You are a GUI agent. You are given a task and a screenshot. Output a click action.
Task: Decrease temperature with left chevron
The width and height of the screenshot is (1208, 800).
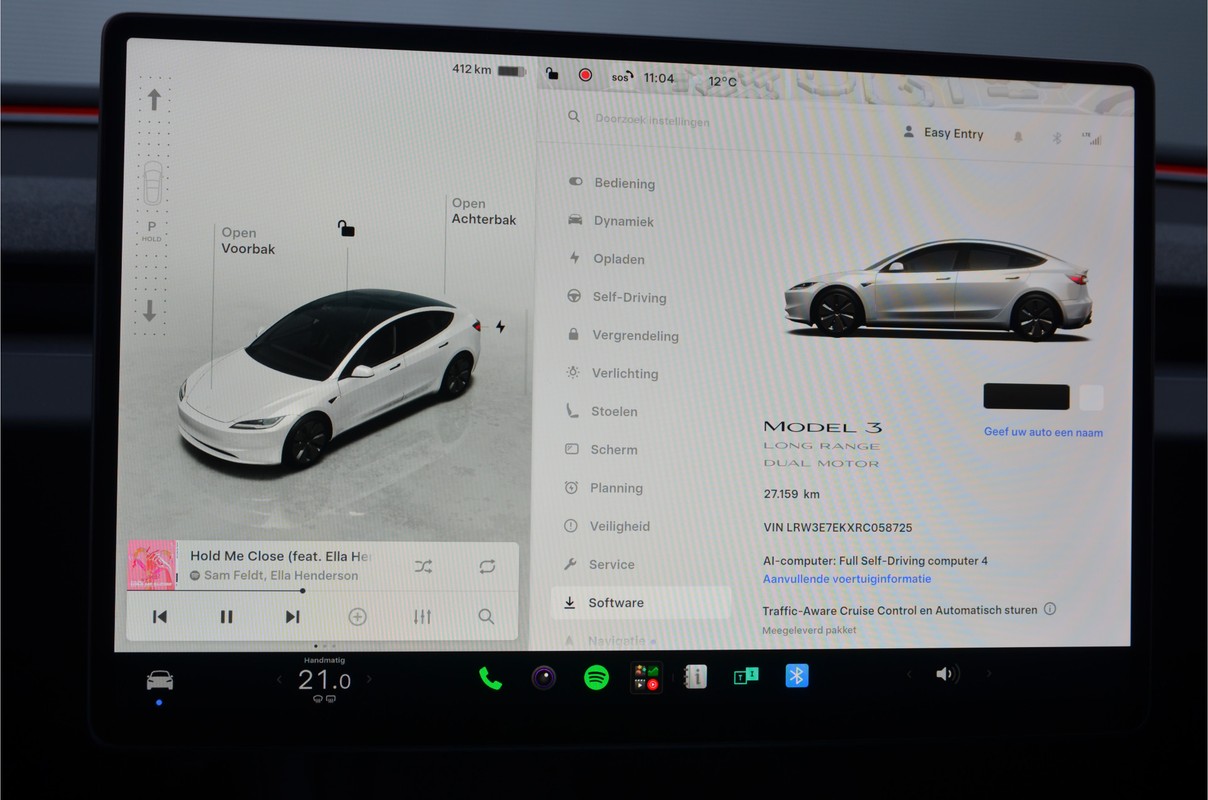click(280, 680)
